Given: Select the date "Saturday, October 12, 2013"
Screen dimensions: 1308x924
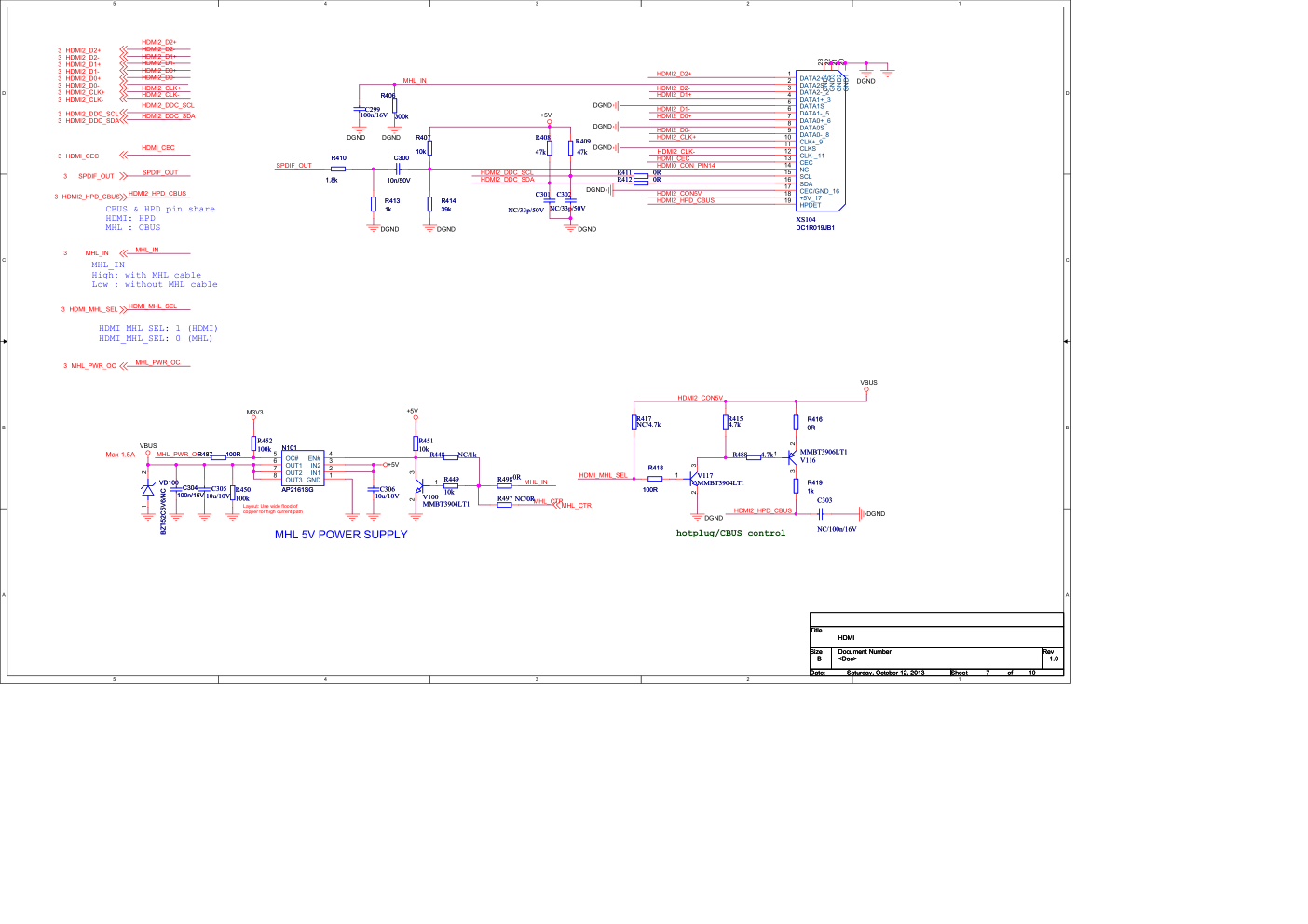Looking at the screenshot, I should coord(886,673).
